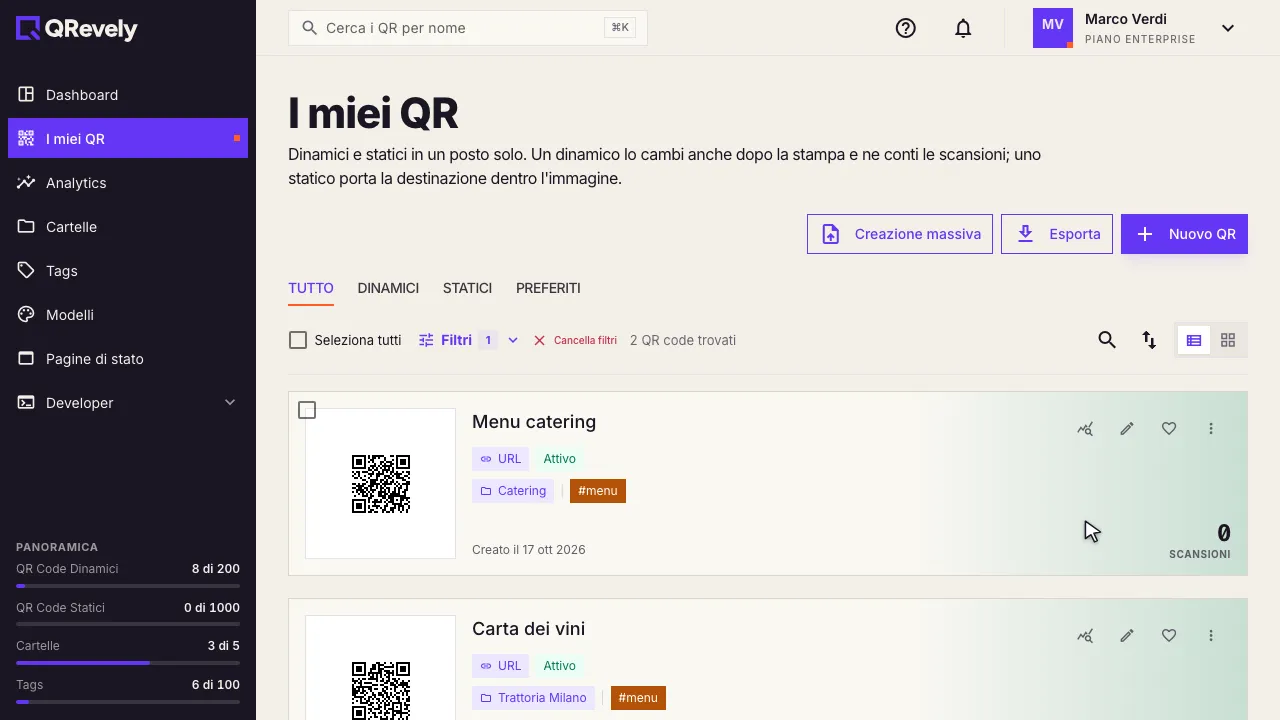Open Marco Verdi account dropdown
The width and height of the screenshot is (1280, 720).
pyautogui.click(x=1228, y=28)
